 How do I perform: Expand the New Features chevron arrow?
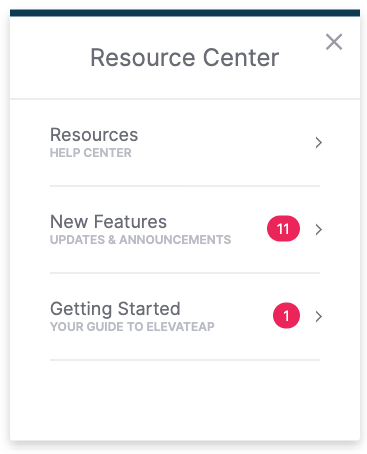click(319, 229)
